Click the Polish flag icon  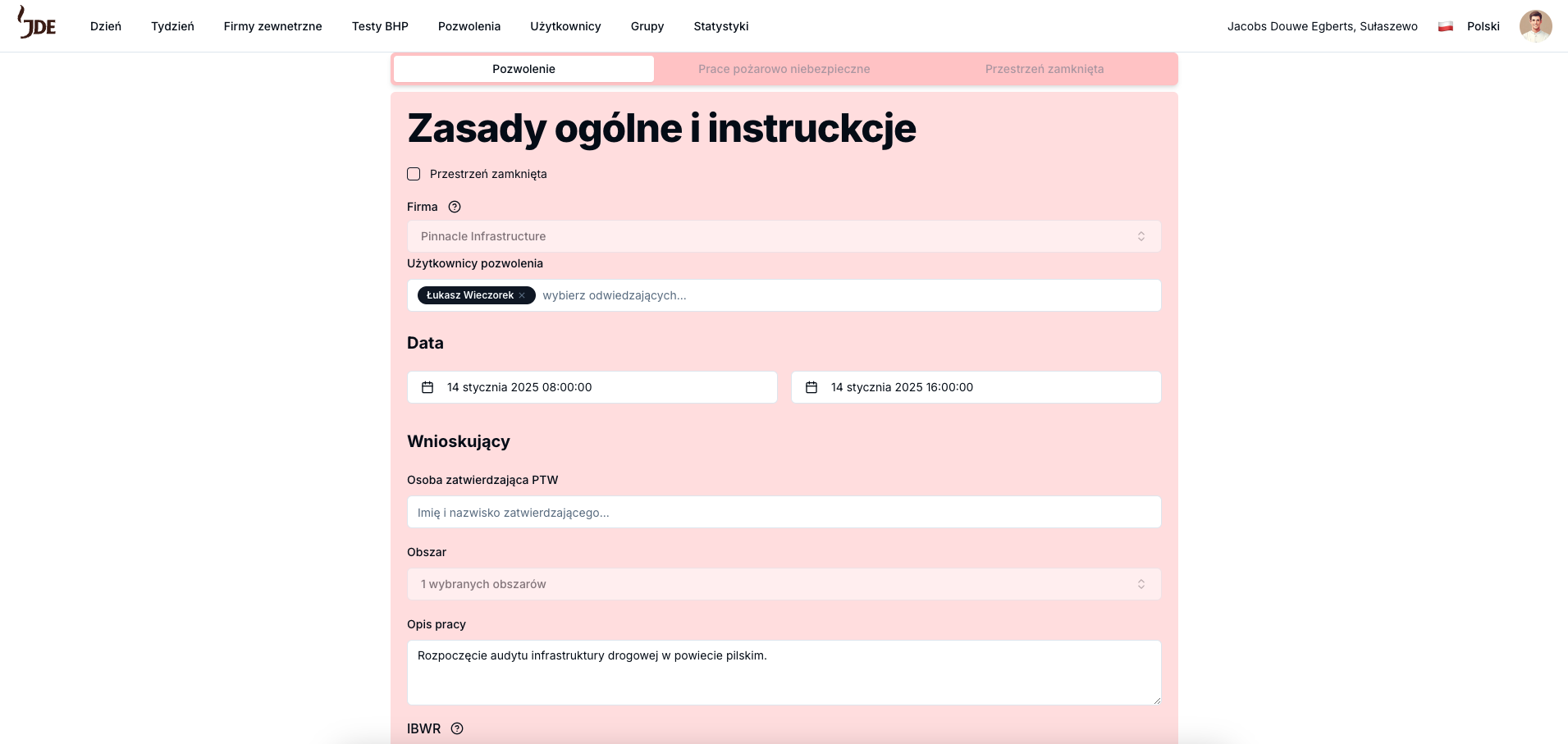pyautogui.click(x=1446, y=26)
